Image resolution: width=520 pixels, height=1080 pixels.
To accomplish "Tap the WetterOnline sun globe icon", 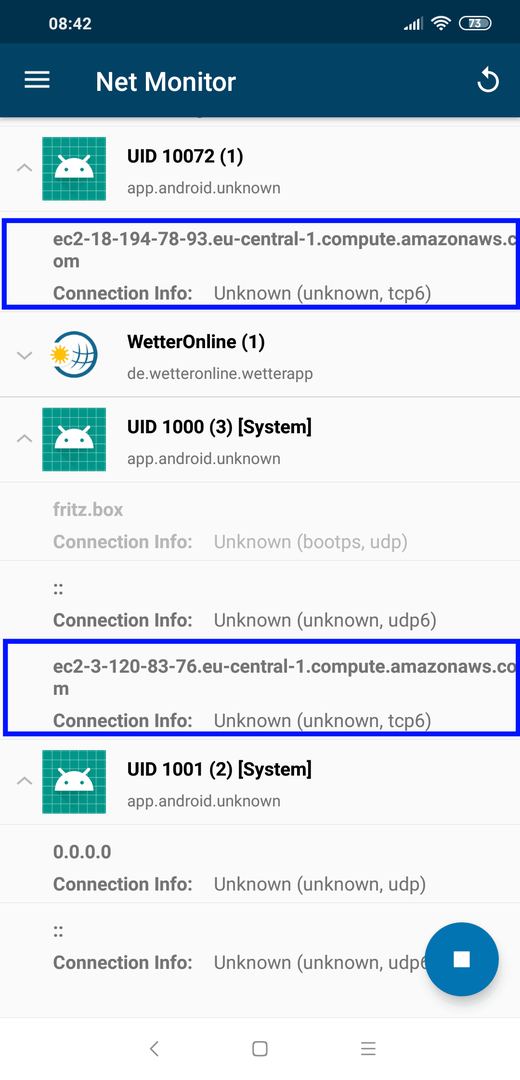I will tap(74, 355).
